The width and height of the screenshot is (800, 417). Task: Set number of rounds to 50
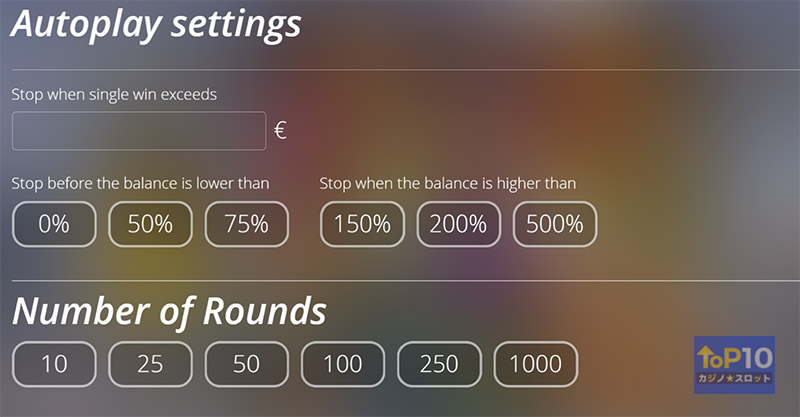click(246, 364)
